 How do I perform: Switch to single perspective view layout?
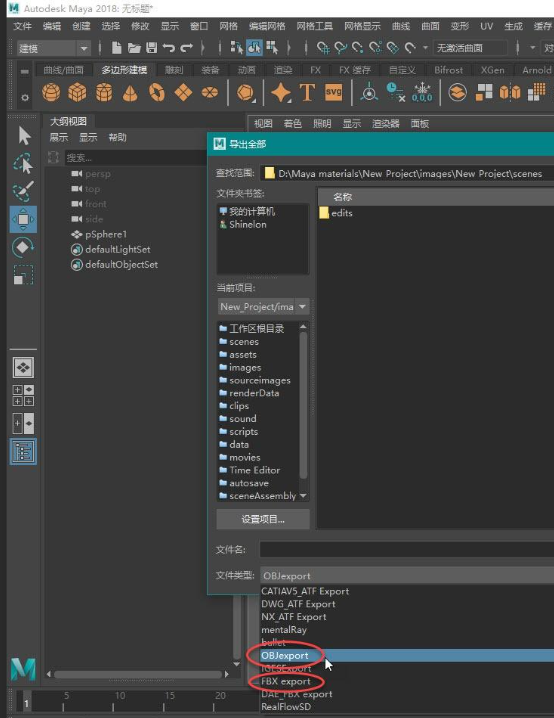pos(23,367)
